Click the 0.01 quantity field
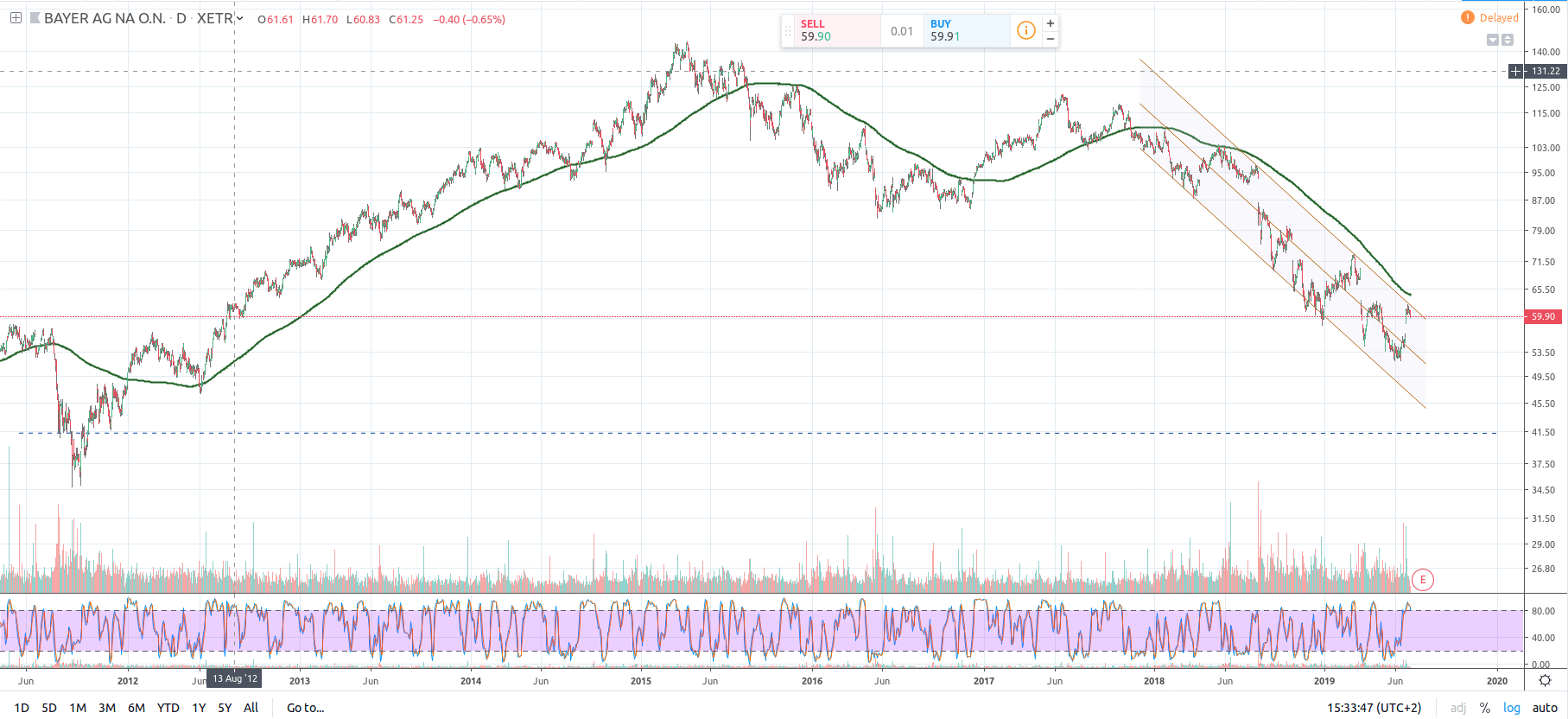Image resolution: width=1568 pixels, height=719 pixels. coord(902,31)
